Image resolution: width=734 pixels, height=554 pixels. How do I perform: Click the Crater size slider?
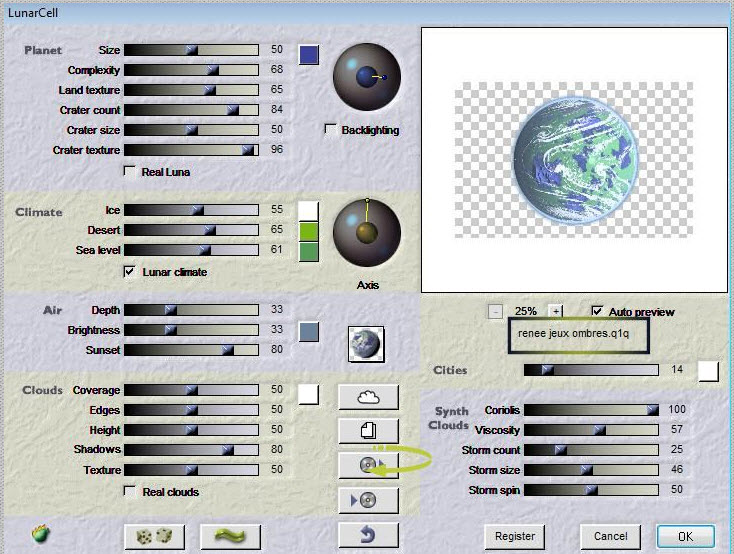pos(191,130)
